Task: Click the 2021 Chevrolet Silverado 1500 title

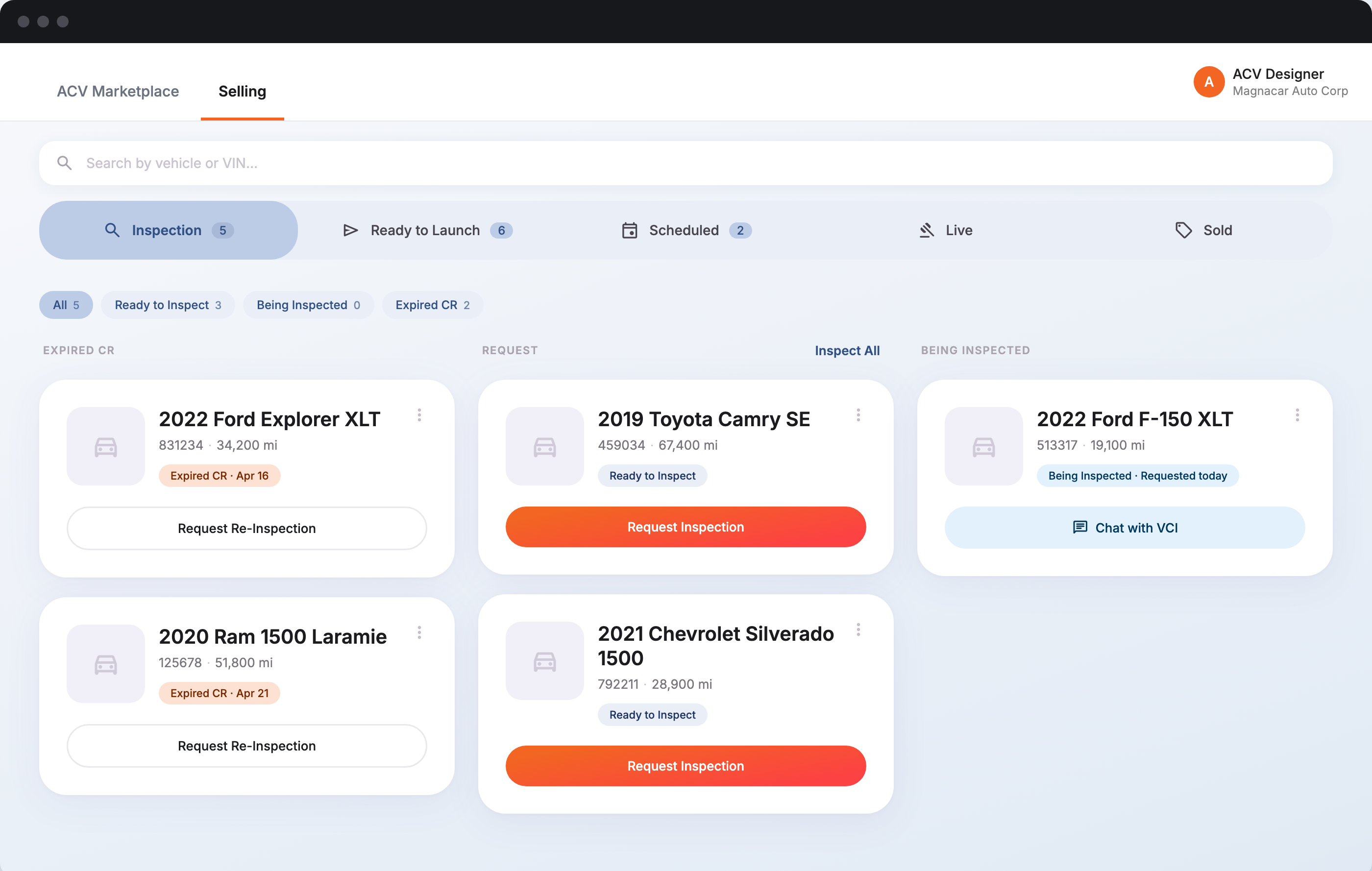Action: [716, 646]
